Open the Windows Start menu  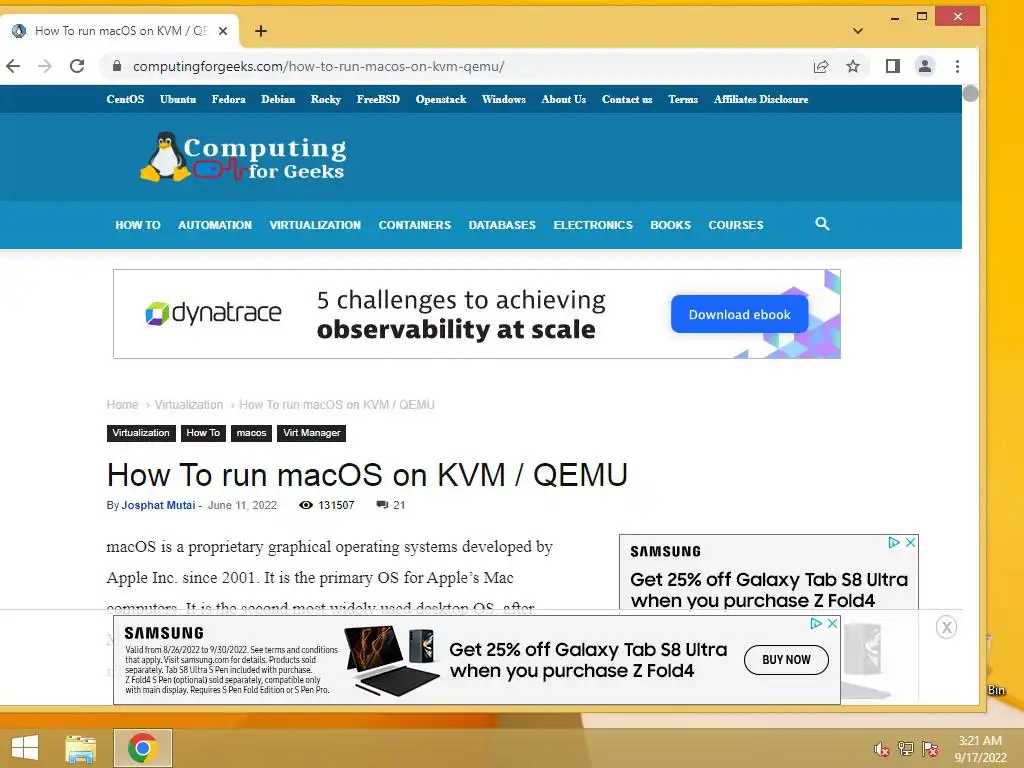pyautogui.click(x=25, y=748)
